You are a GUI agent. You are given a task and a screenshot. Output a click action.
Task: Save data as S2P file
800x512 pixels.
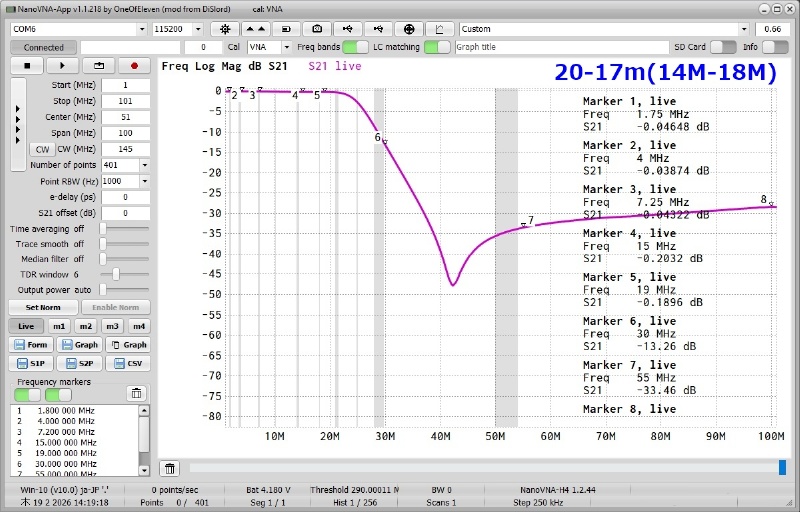(x=81, y=363)
